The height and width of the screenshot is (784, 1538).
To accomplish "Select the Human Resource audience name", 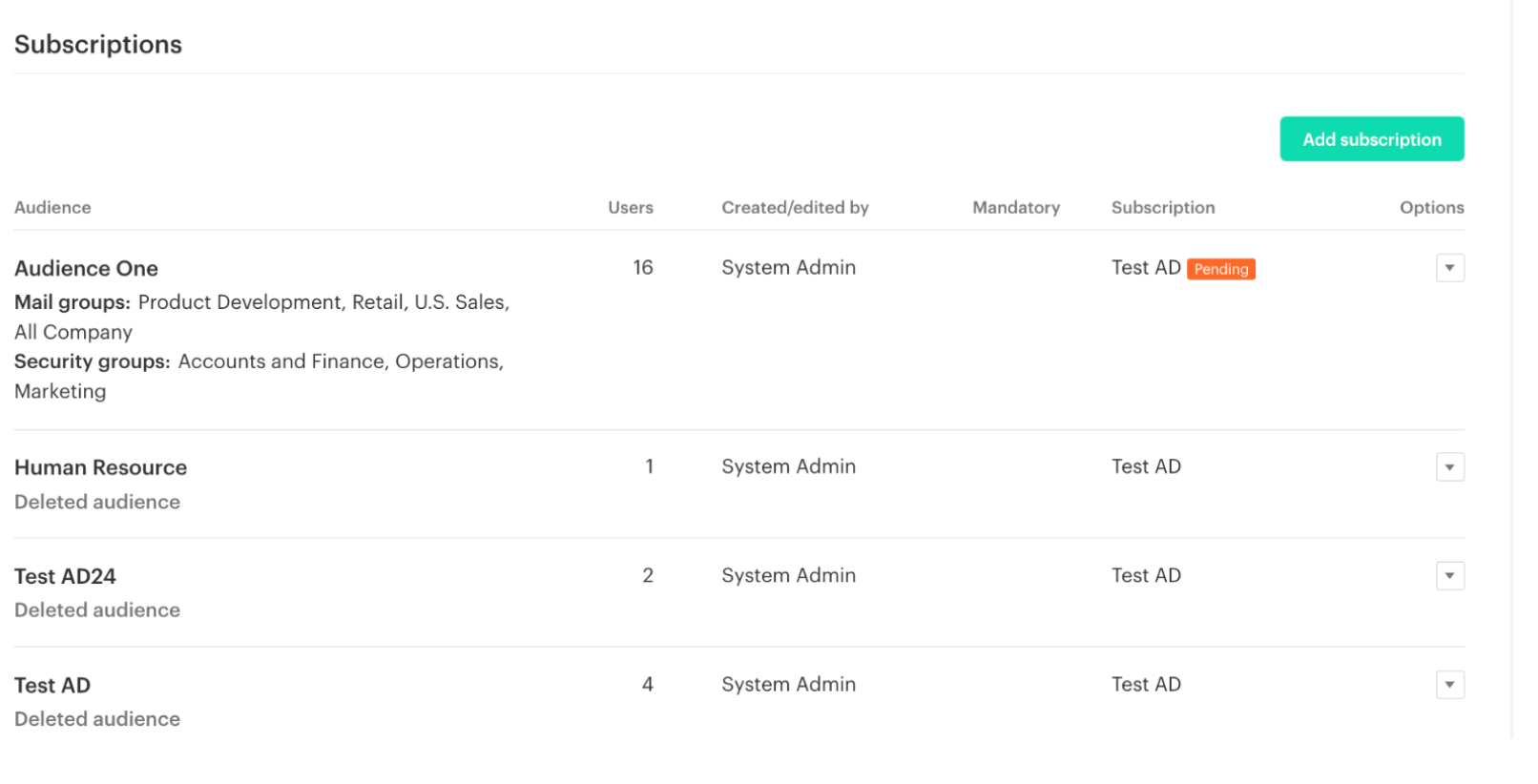I will tap(100, 467).
